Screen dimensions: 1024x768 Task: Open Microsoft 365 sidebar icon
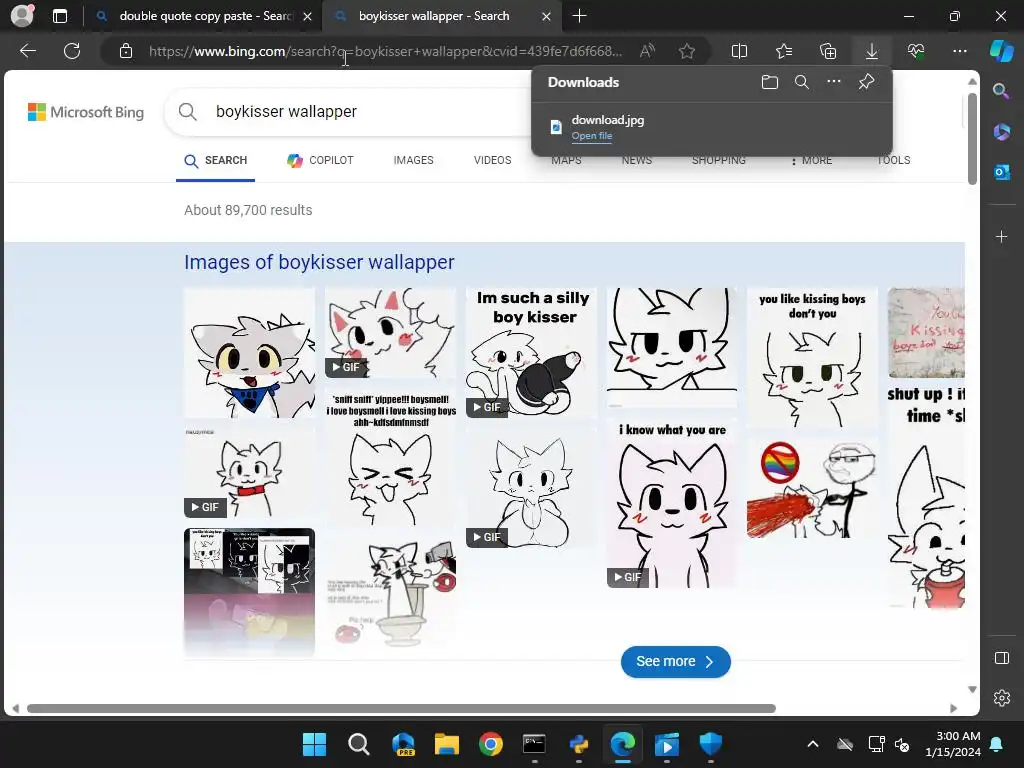tap(1001, 132)
